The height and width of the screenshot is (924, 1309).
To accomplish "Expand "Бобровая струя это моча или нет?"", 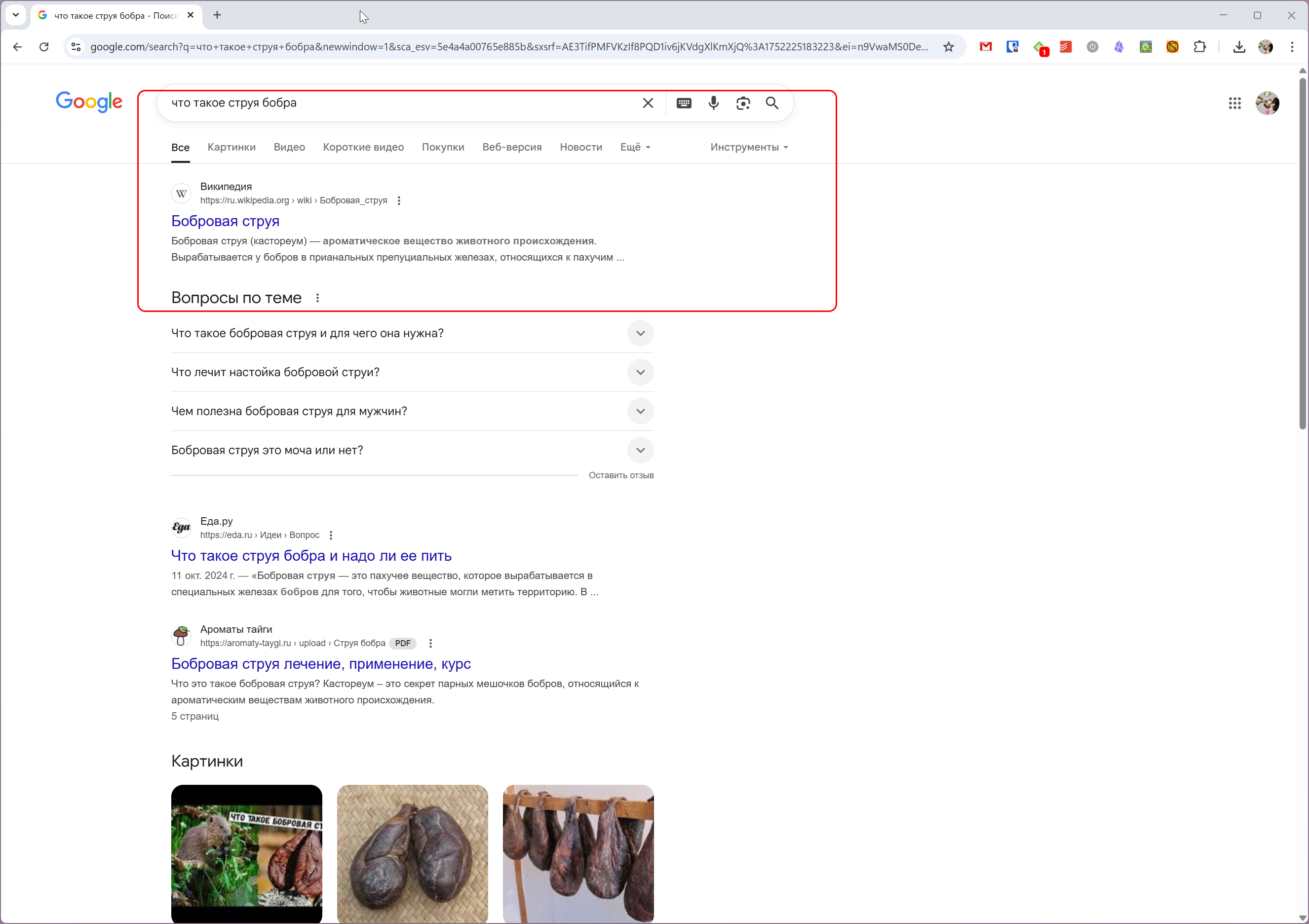I will click(x=640, y=450).
